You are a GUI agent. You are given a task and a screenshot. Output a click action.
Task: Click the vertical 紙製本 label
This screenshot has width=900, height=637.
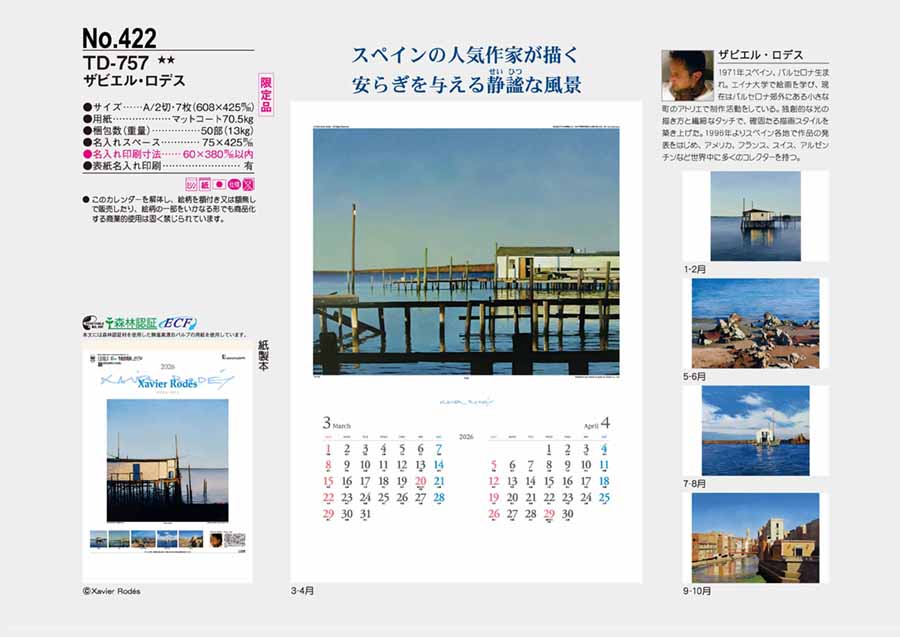[x=263, y=356]
